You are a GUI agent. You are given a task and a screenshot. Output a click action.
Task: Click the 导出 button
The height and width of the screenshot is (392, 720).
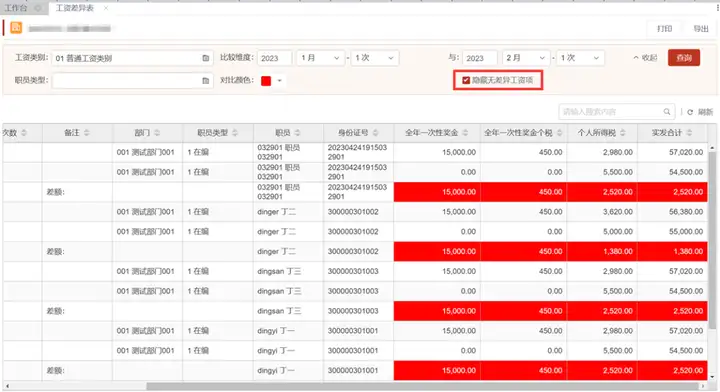[701, 28]
